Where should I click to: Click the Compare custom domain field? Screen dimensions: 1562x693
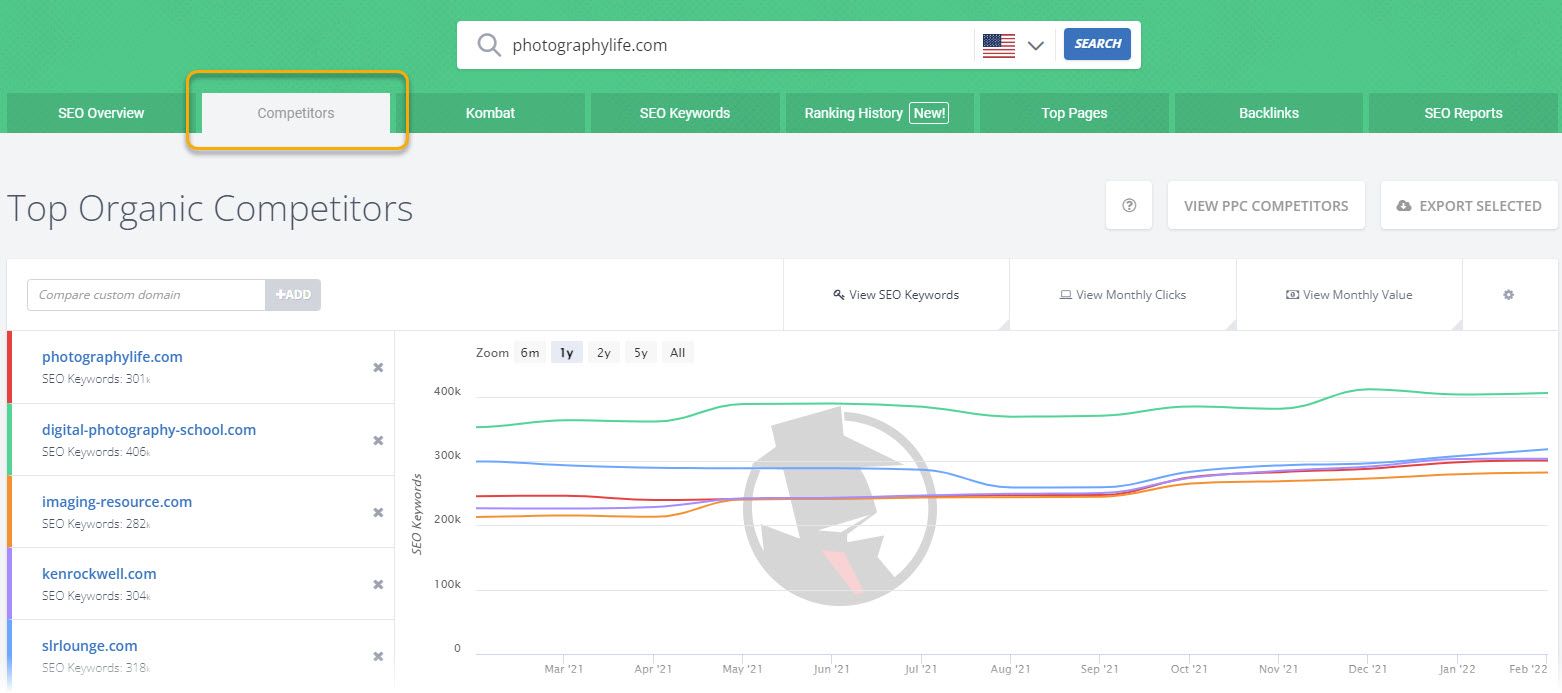146,295
